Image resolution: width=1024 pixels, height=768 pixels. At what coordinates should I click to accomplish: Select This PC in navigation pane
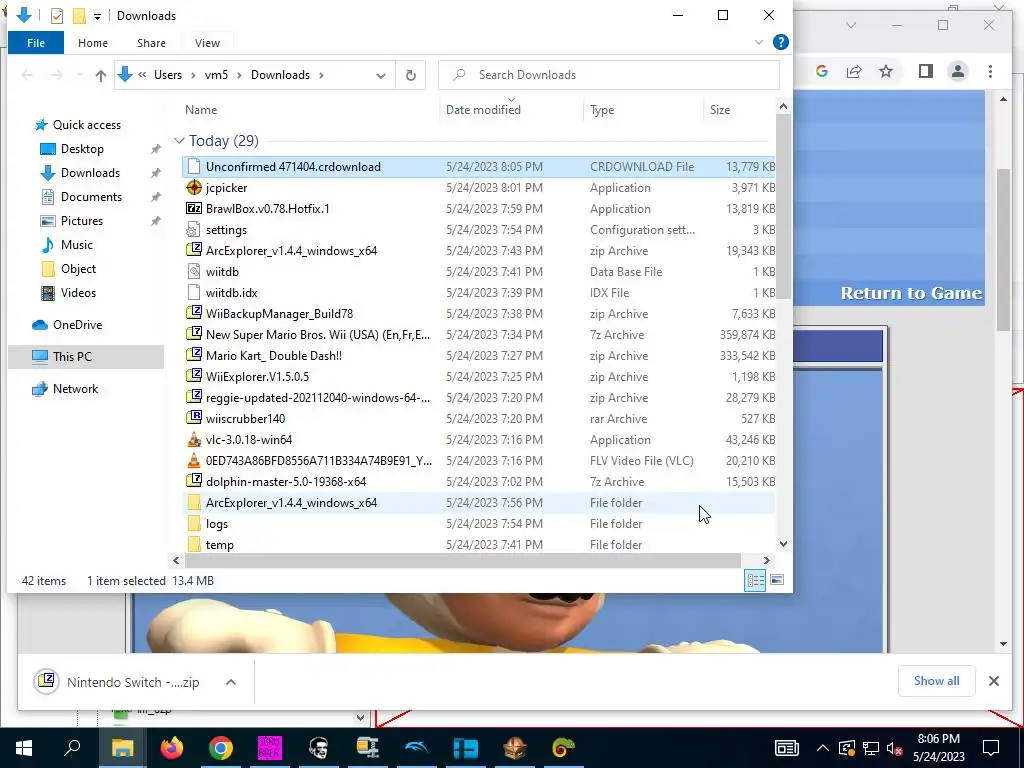72,357
